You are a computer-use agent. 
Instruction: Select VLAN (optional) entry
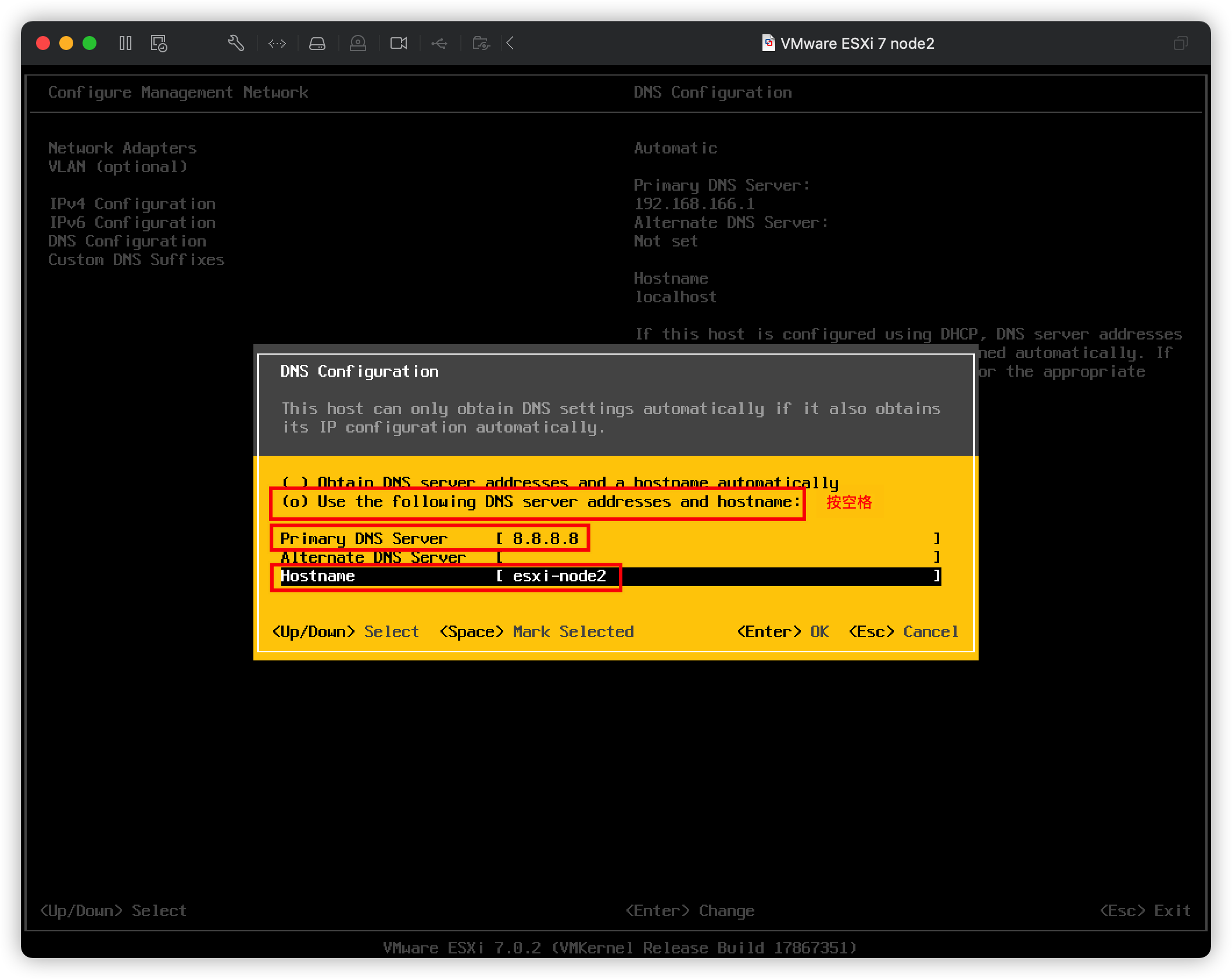coord(117,167)
